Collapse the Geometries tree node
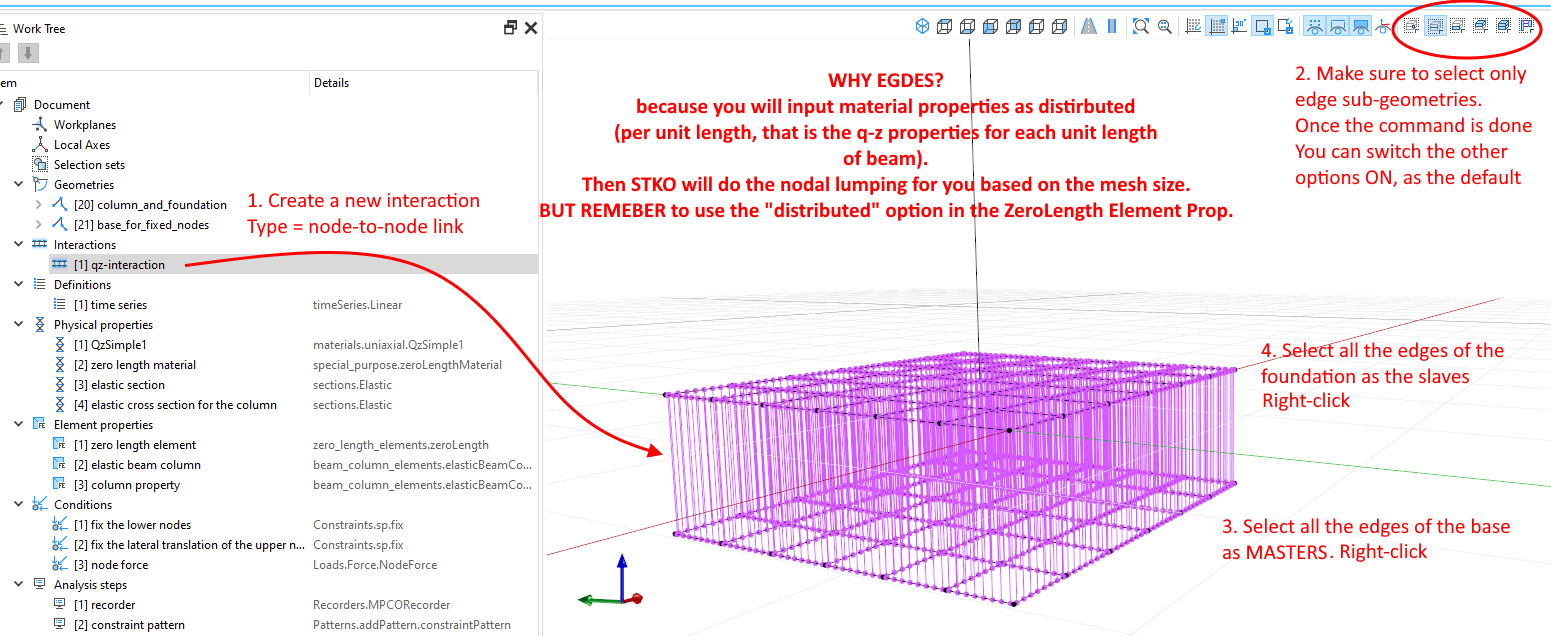Viewport: 1551px width, 636px height. point(19,185)
